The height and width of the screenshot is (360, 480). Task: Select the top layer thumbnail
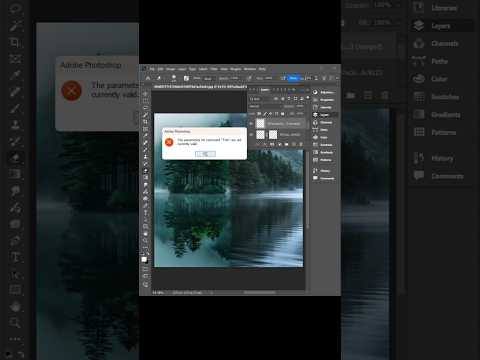point(260,124)
